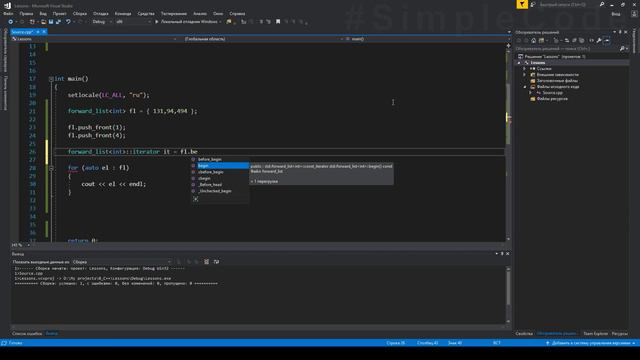Pin the Source.cpp tab

click(x=38, y=32)
